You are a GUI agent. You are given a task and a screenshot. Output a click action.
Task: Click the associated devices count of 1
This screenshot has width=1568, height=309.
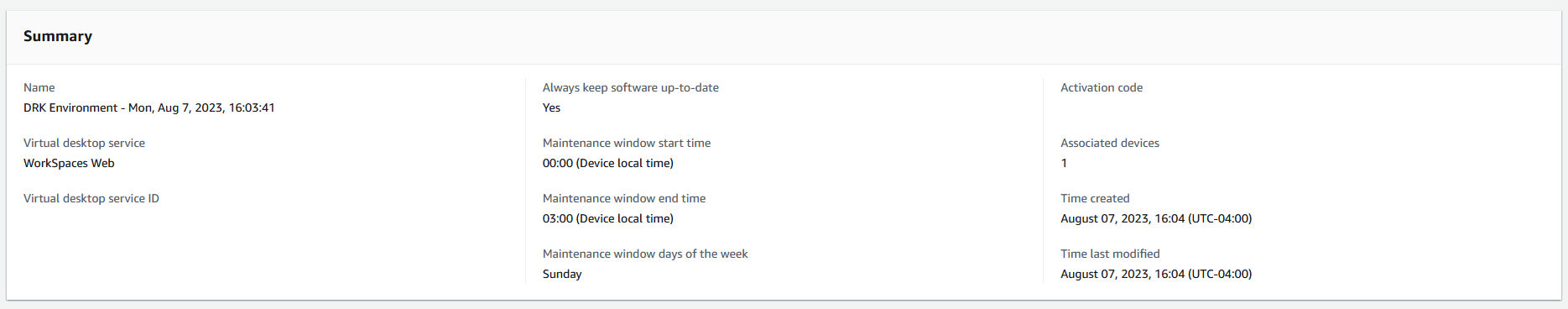point(1064,163)
